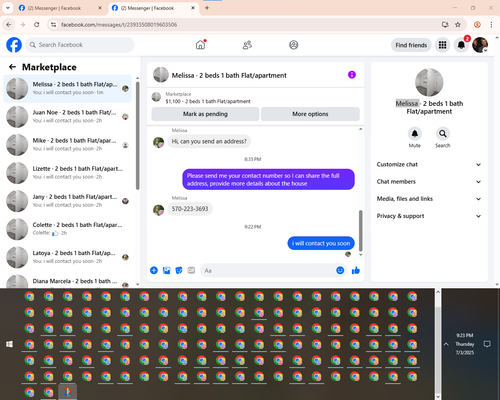500x400 pixels.
Task: Close the first Messenger browser tab
Action: (100, 8)
